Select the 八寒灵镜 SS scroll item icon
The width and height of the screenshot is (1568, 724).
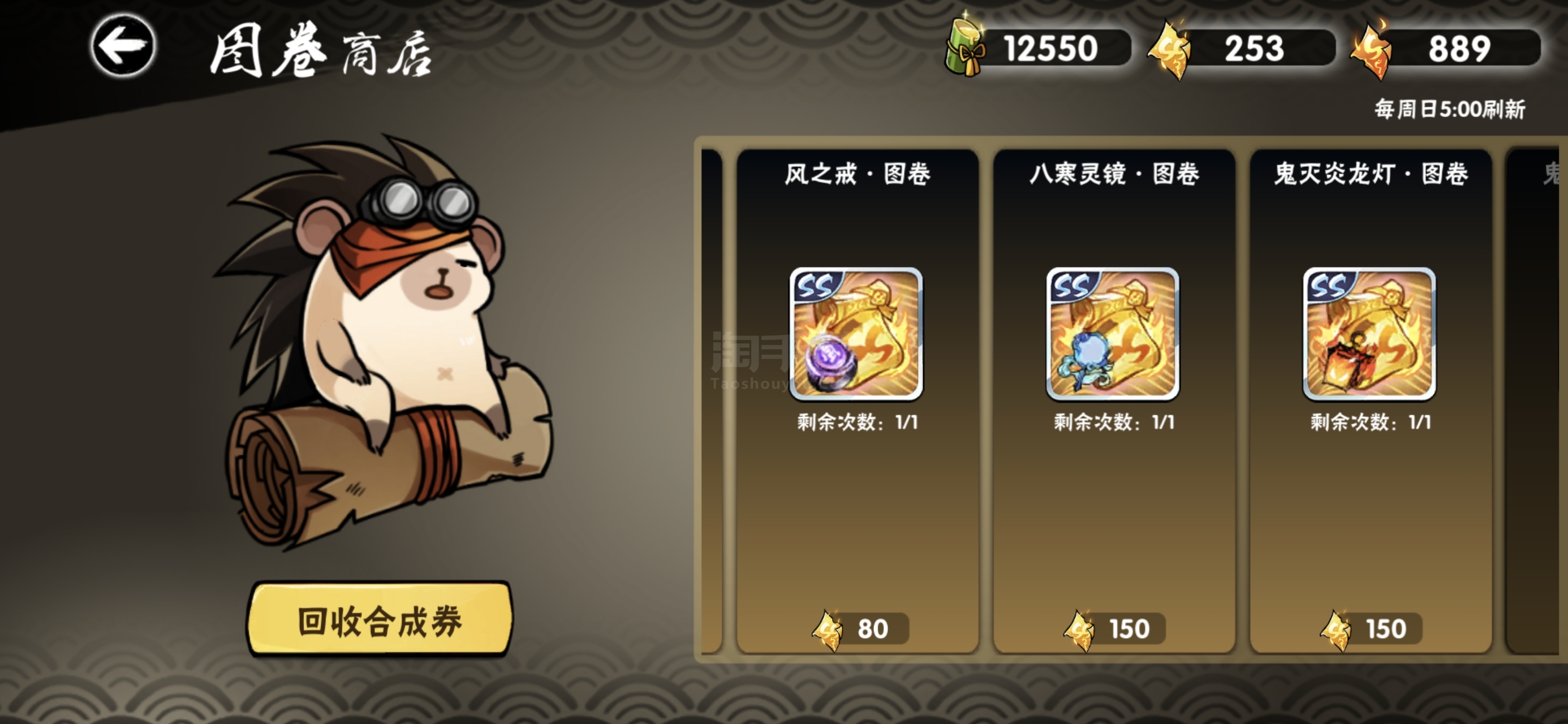(1113, 334)
